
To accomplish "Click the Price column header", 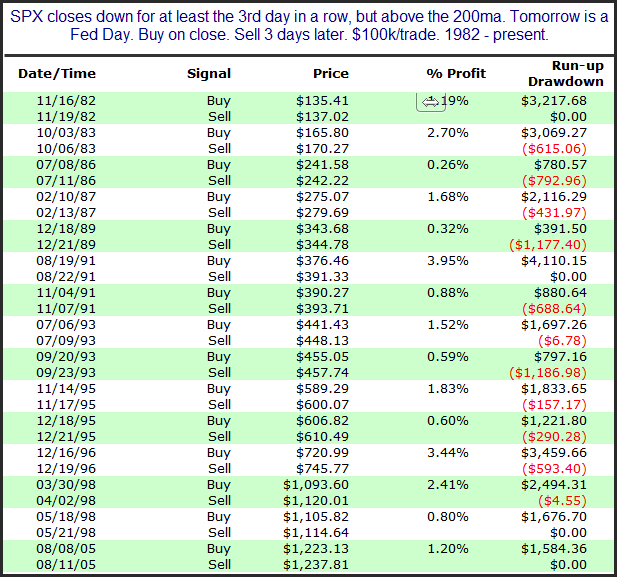I will [x=331, y=74].
